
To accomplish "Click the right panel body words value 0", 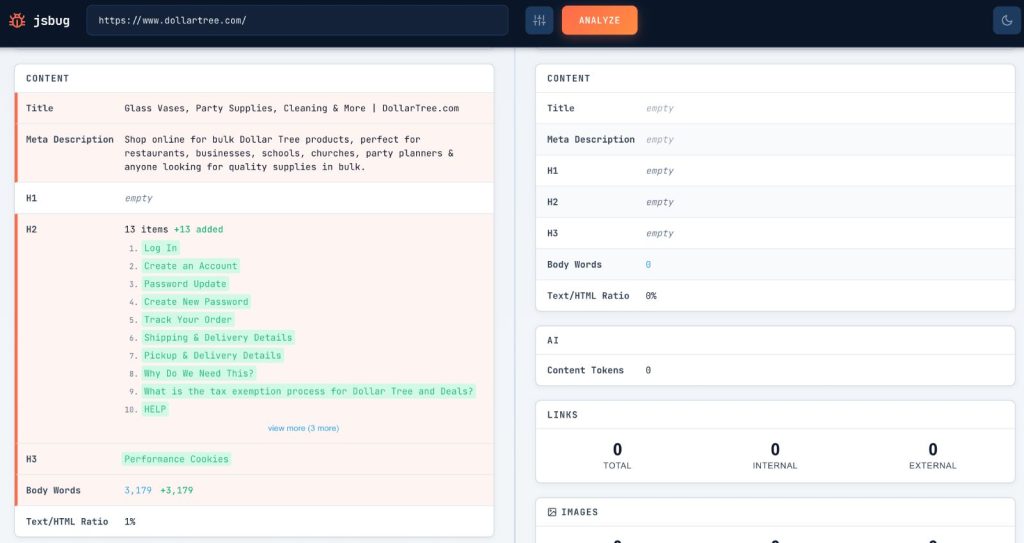I will 648,265.
